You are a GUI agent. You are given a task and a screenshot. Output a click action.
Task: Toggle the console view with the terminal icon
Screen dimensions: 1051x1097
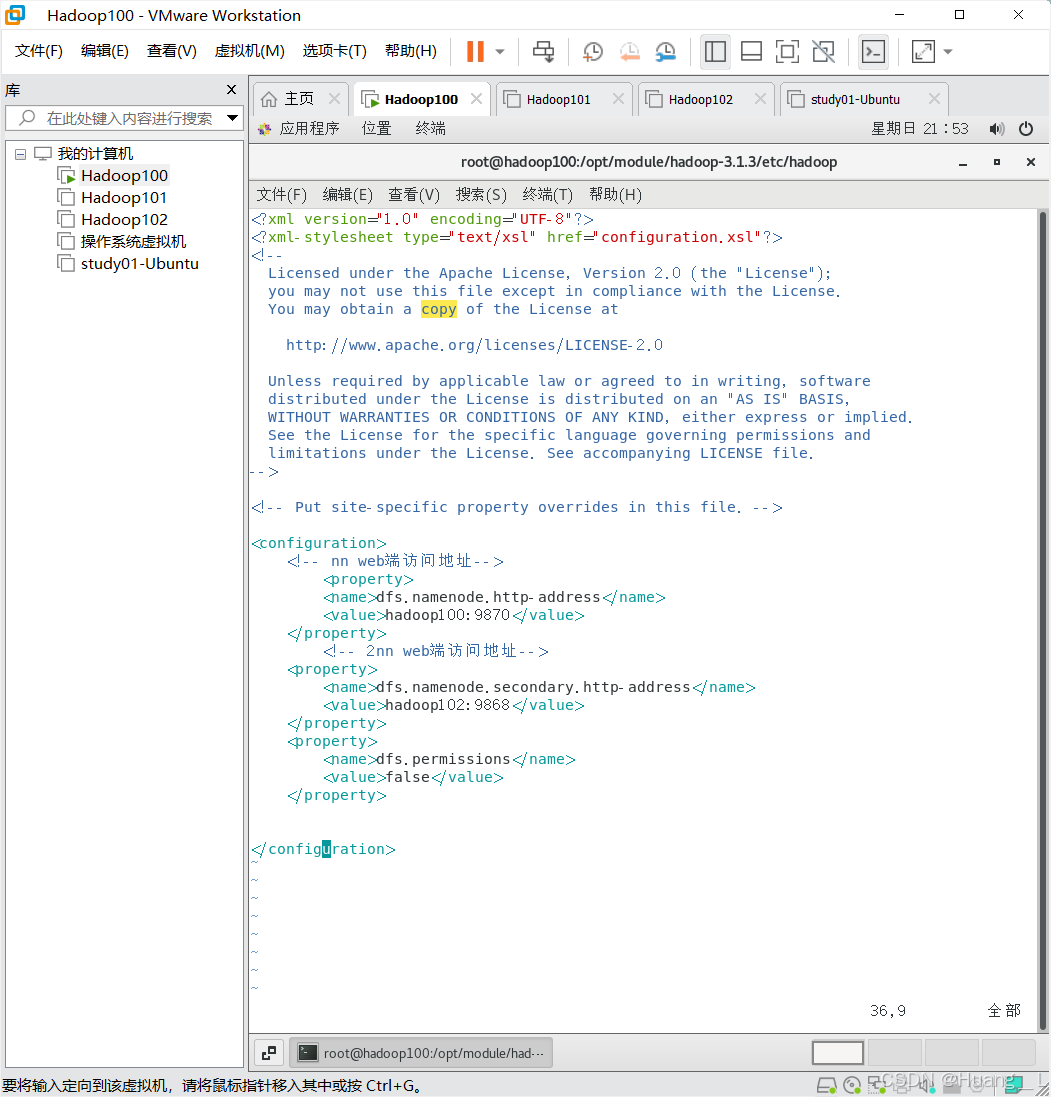tap(873, 51)
